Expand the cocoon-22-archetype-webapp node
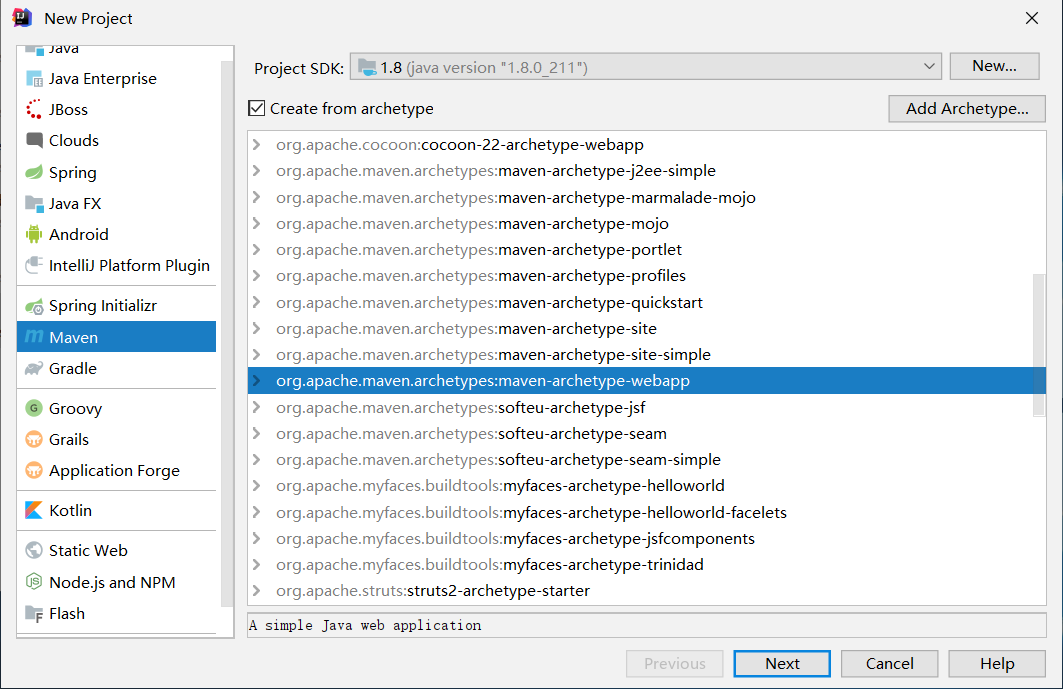Viewport: 1063px width, 689px height. tap(256, 144)
